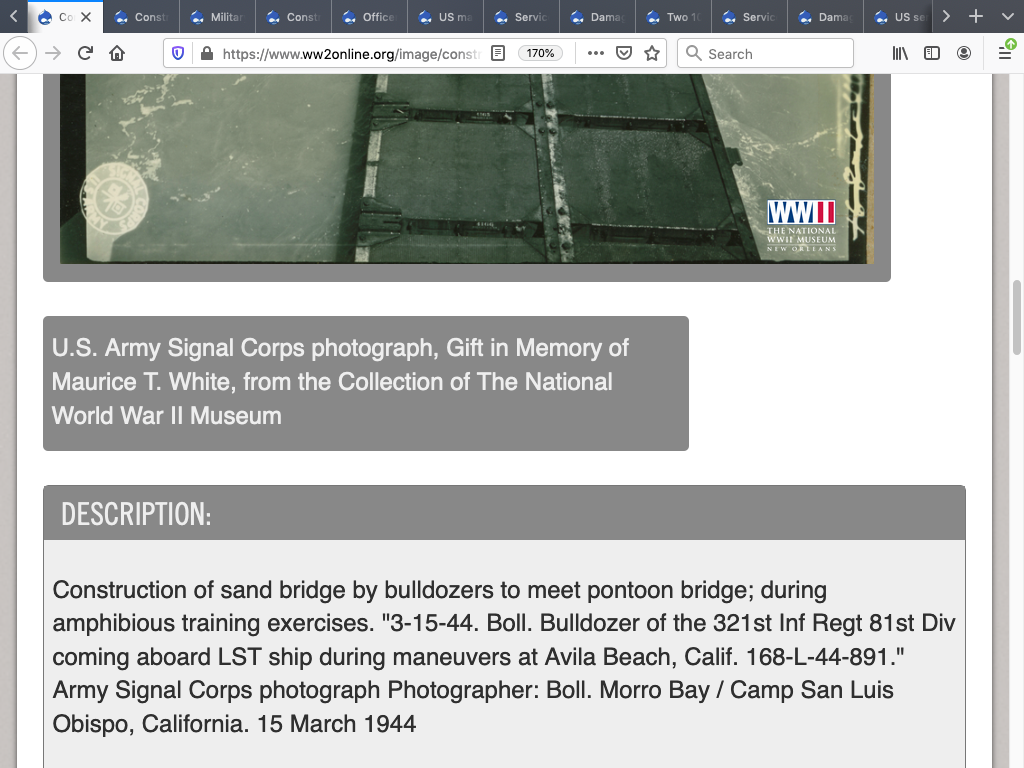This screenshot has height=768, width=1024.
Task: Save page to Pocket
Action: 624,54
